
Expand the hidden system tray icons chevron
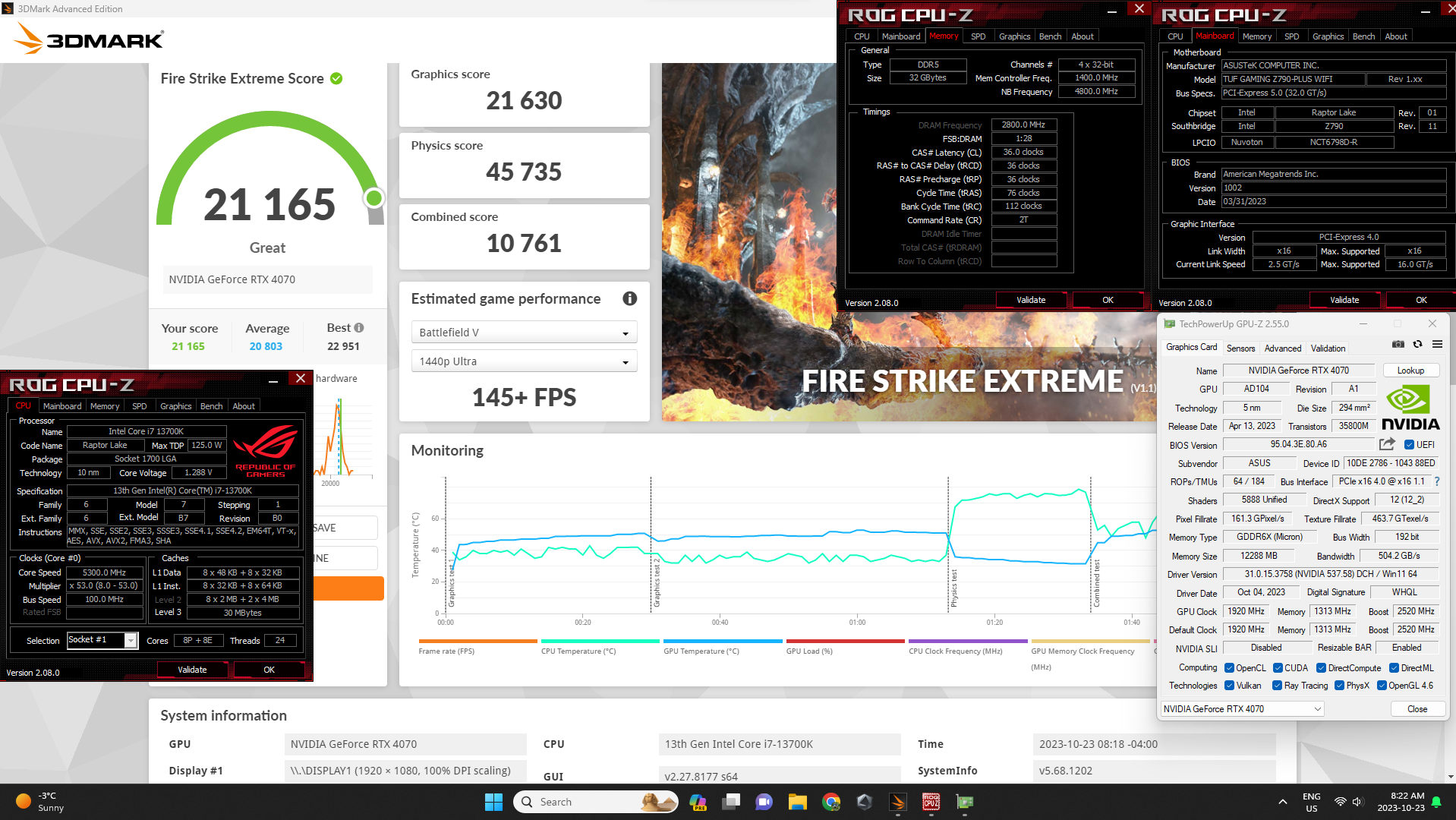click(x=1282, y=802)
